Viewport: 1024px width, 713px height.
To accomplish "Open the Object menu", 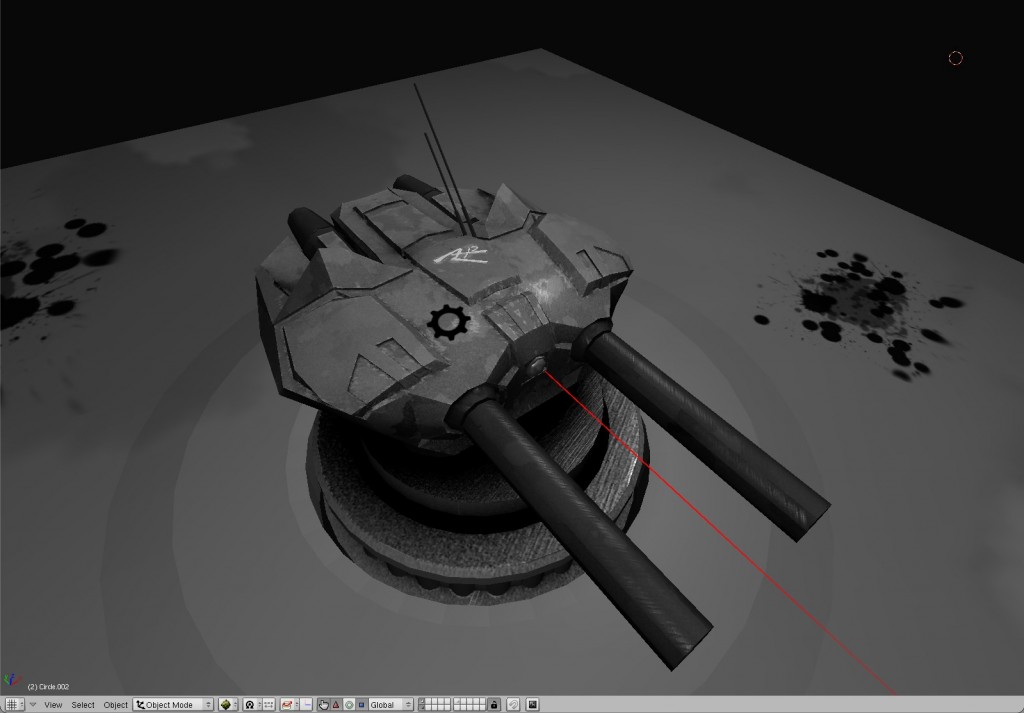I will coord(114,703).
